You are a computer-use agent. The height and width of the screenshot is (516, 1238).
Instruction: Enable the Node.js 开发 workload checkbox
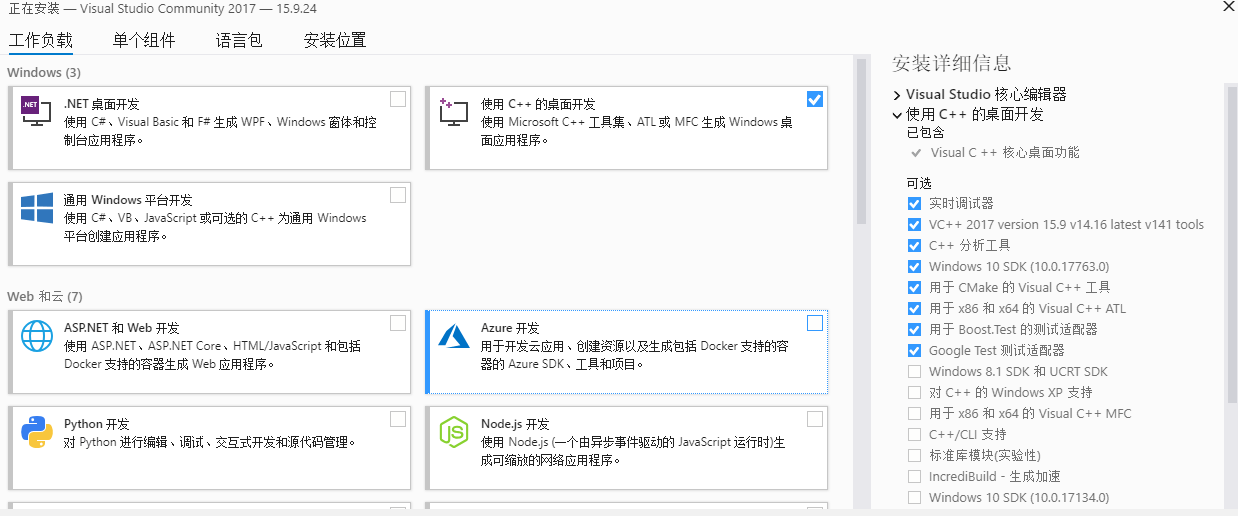point(815,419)
